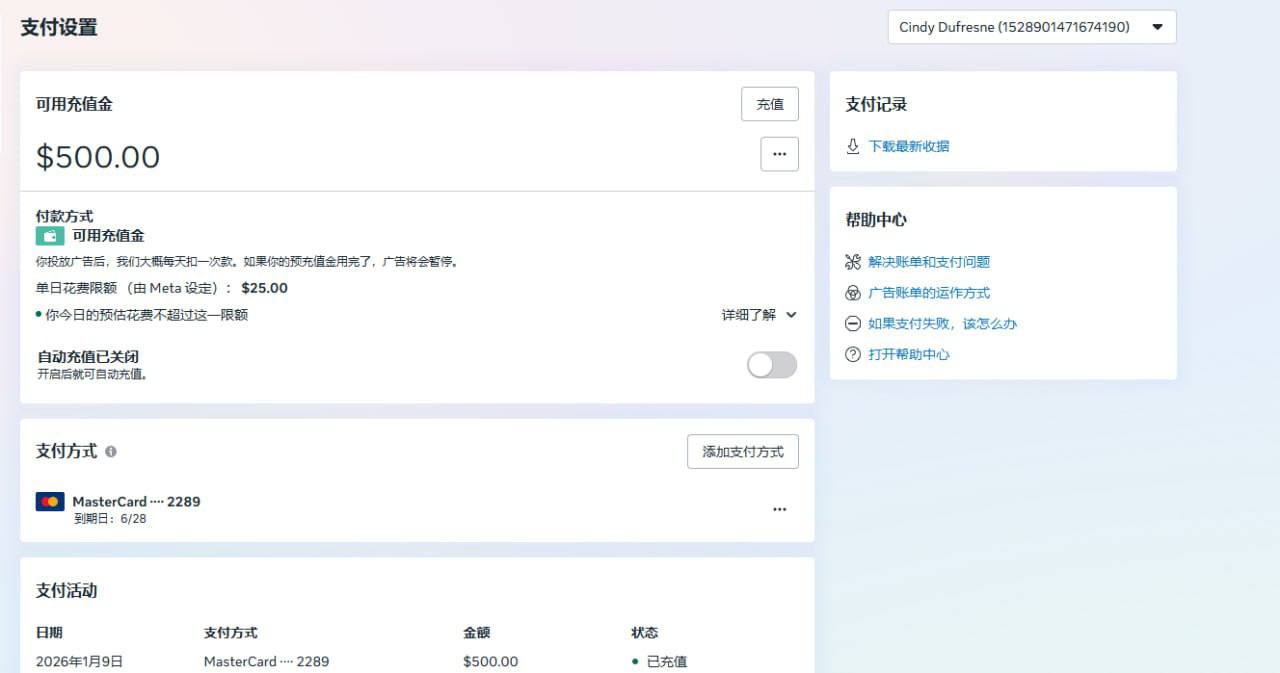Click the info icon next to 支付方式
1280x673 pixels.
pyautogui.click(x=111, y=451)
